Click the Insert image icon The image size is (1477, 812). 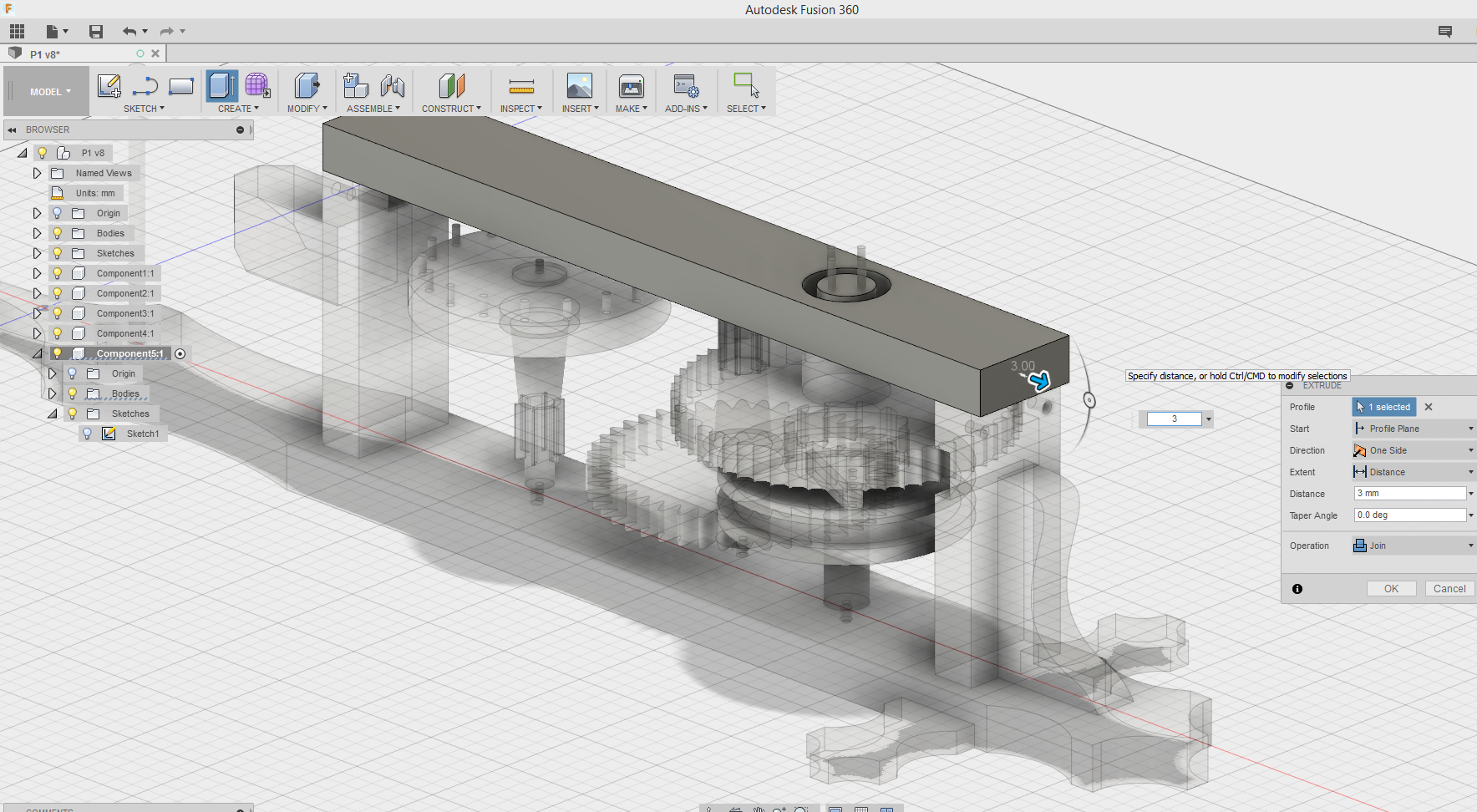pyautogui.click(x=579, y=86)
